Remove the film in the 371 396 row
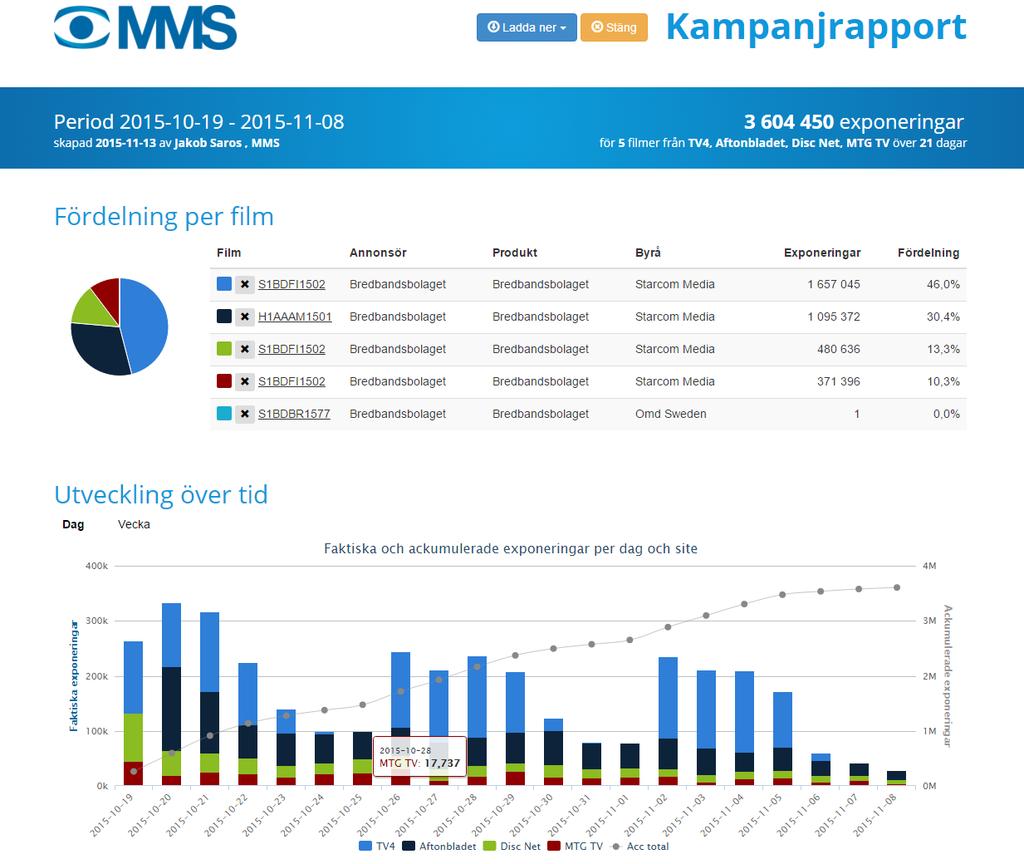The width and height of the screenshot is (1024, 864). [x=245, y=381]
